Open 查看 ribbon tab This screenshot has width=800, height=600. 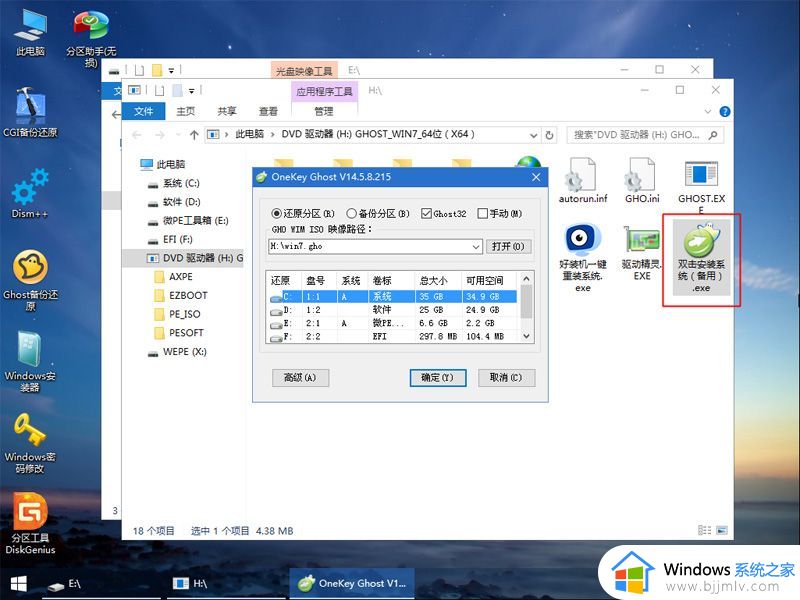point(268,111)
